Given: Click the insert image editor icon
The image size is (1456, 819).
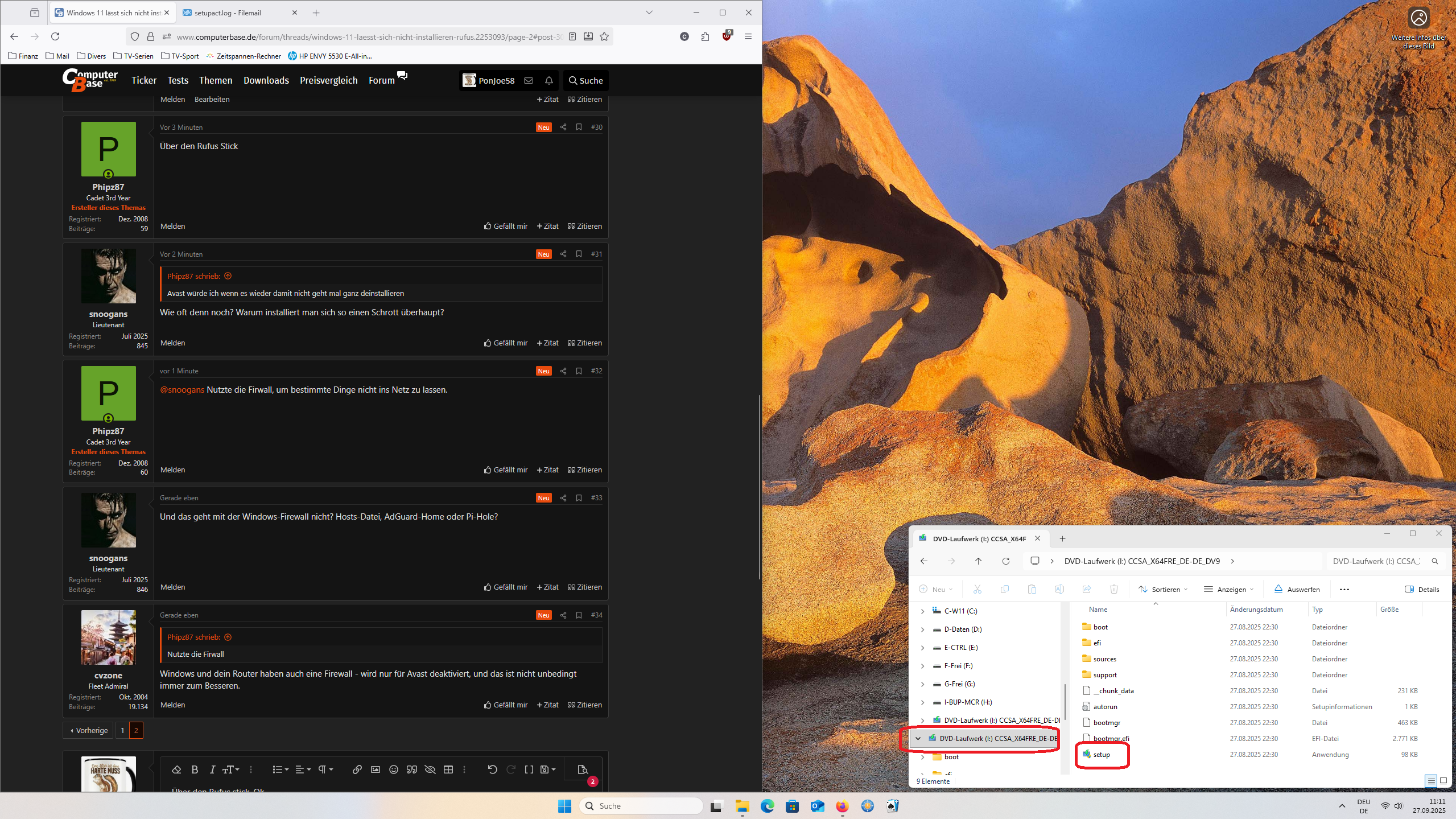Looking at the screenshot, I should click(x=376, y=769).
